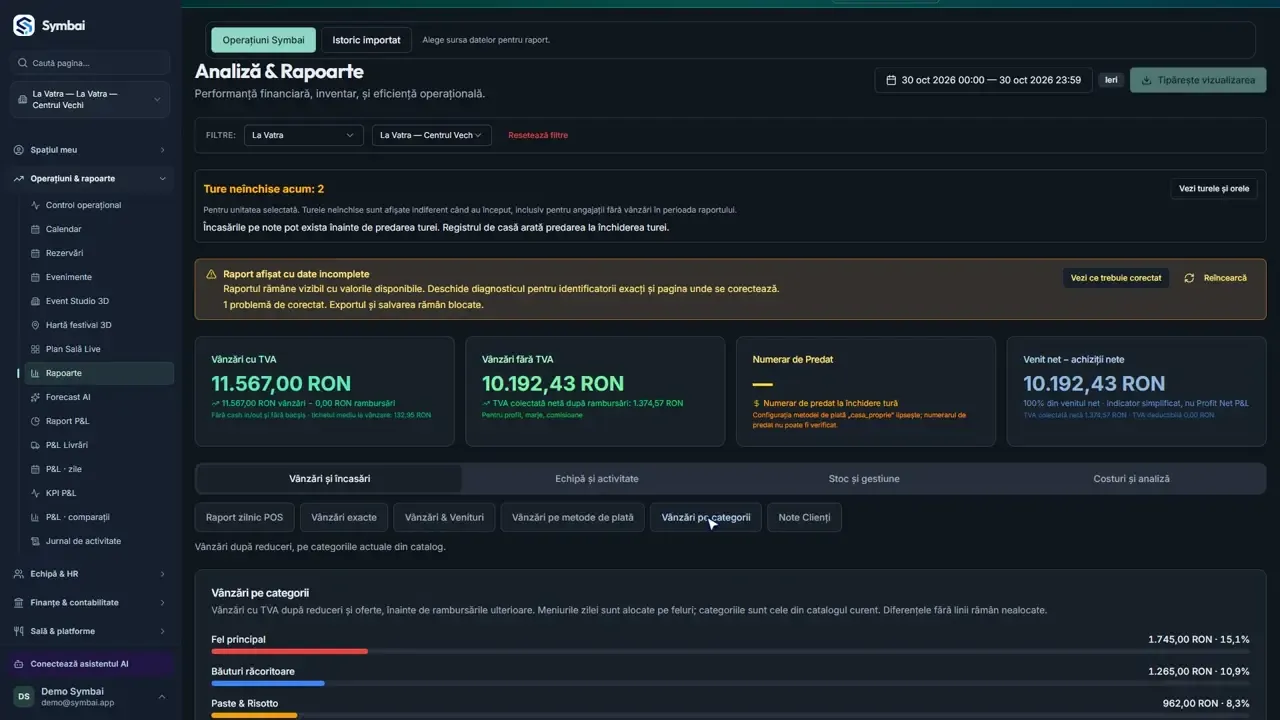Select the Istoric importat data source
Image resolution: width=1280 pixels, height=720 pixels.
point(367,40)
